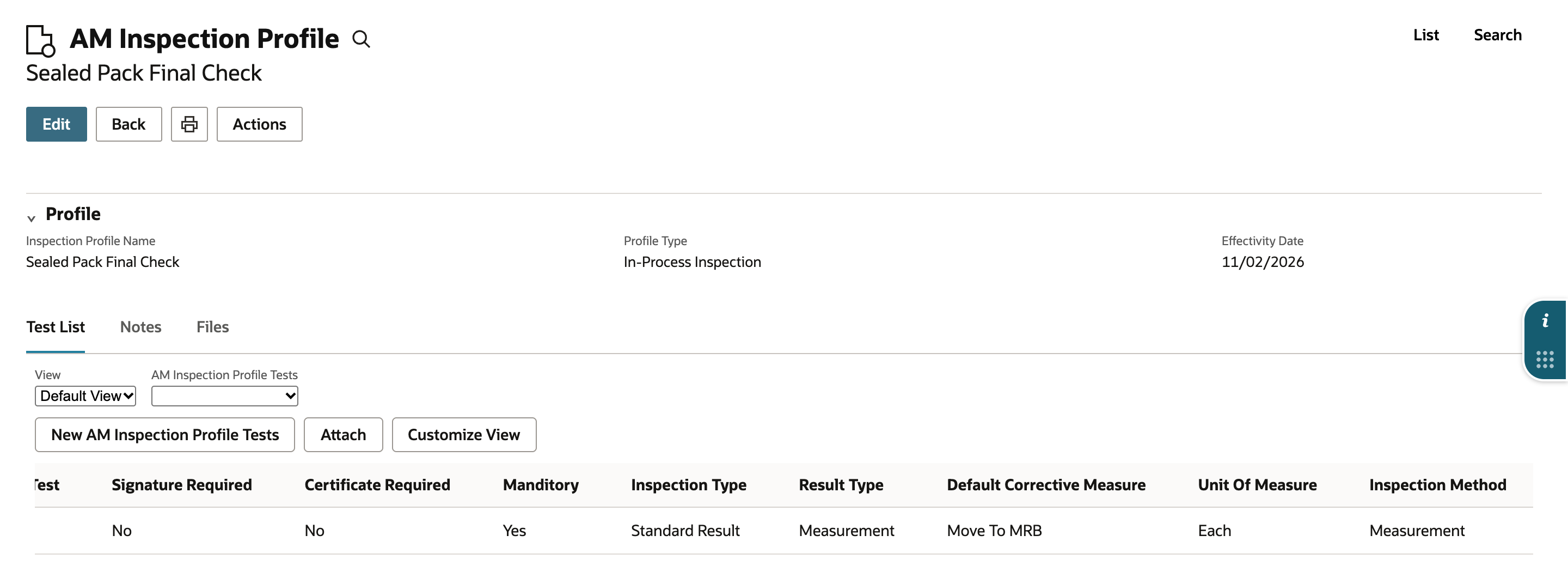
Task: Click the Measurement value under Result Type
Action: click(846, 531)
